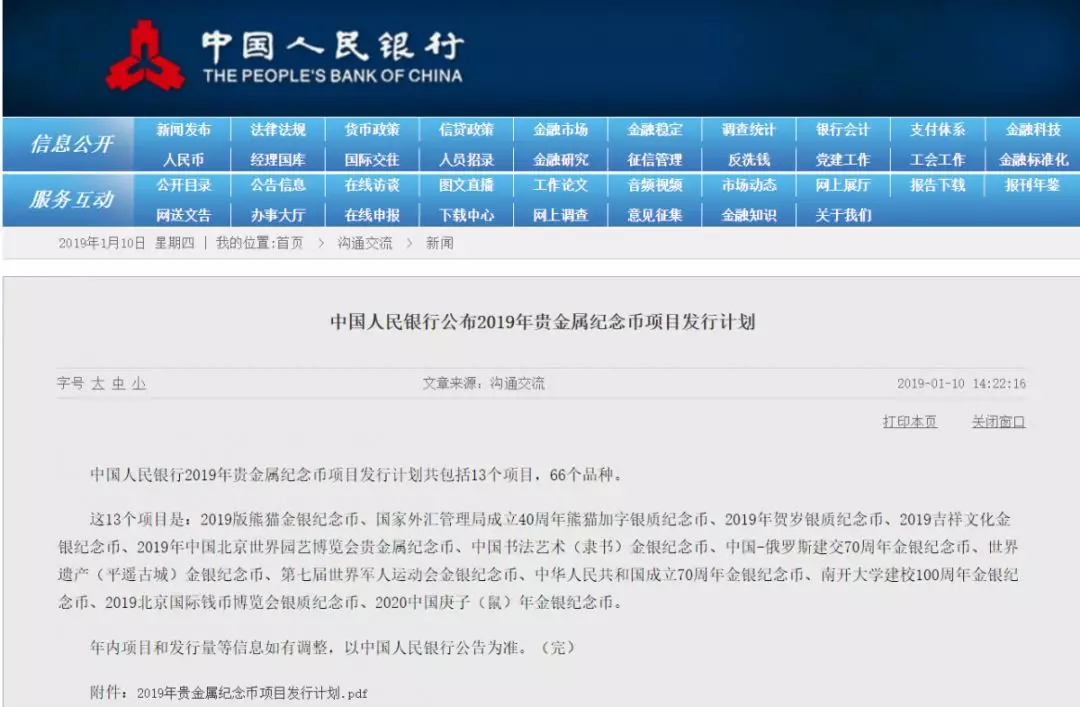The height and width of the screenshot is (707, 1080).
Task: Click the date 2019年1月10日 星期四
Action: [126, 243]
